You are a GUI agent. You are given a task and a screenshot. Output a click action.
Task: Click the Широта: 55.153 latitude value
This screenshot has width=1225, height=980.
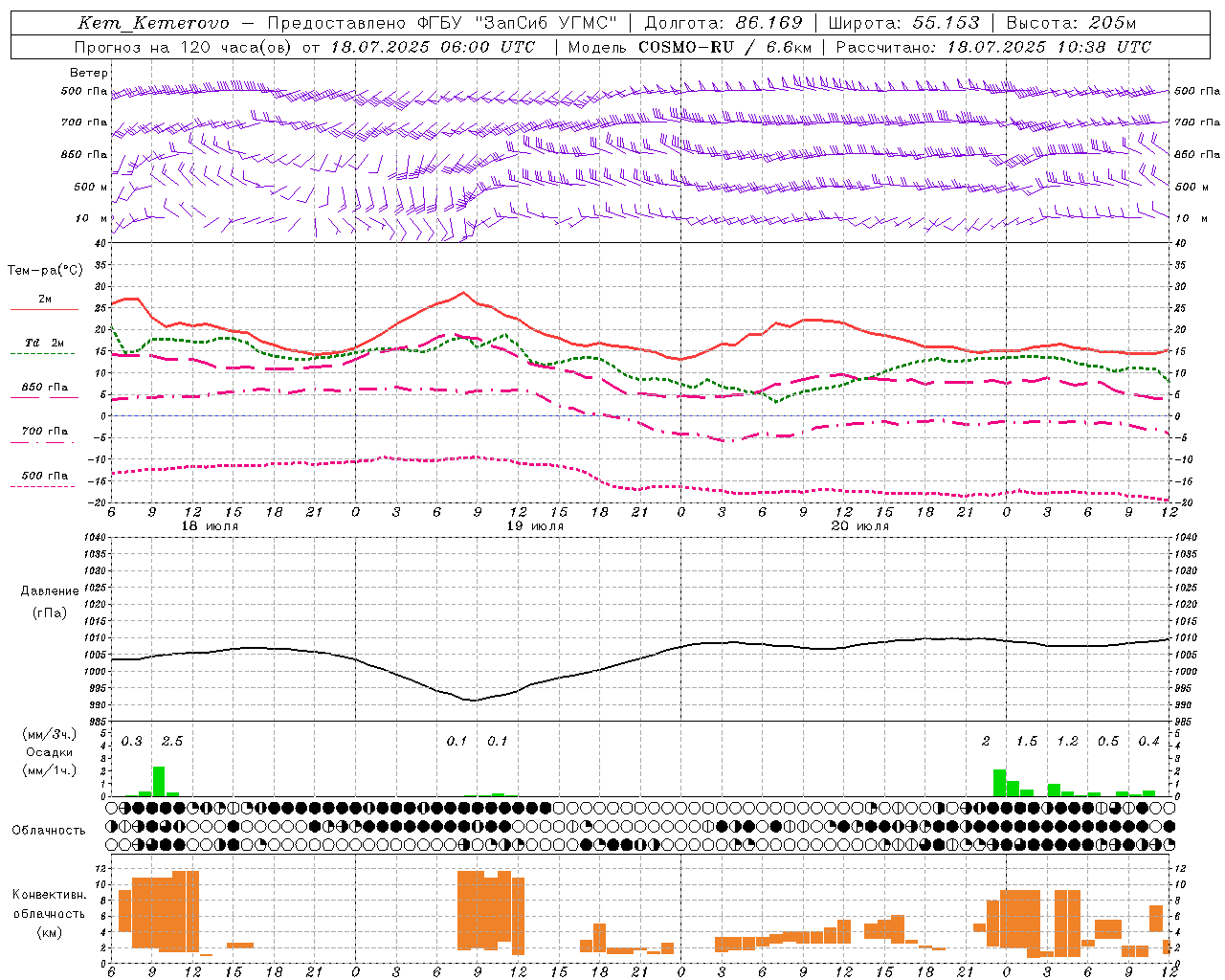pyautogui.click(x=903, y=23)
